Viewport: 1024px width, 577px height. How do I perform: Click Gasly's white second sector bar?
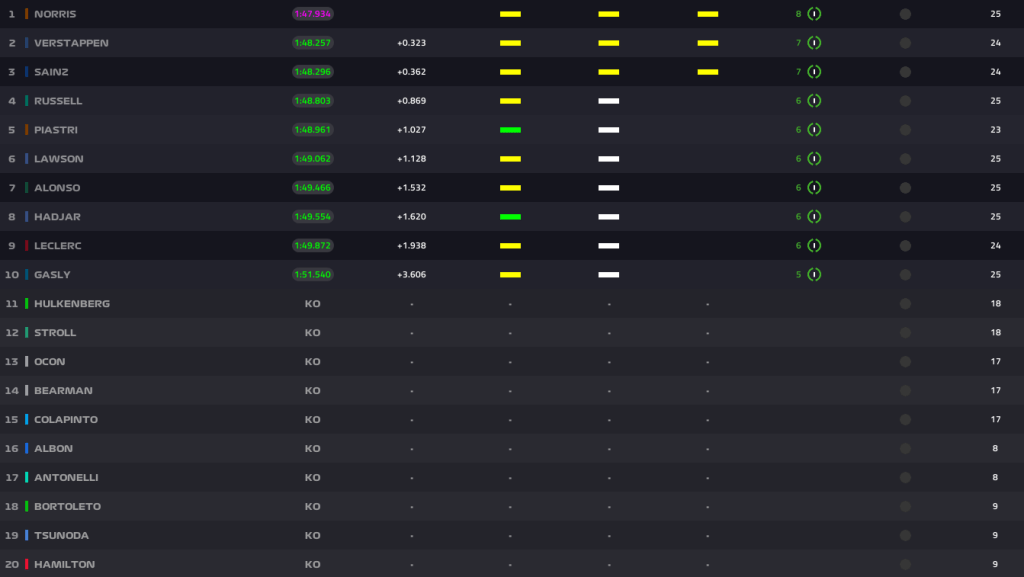click(x=609, y=274)
